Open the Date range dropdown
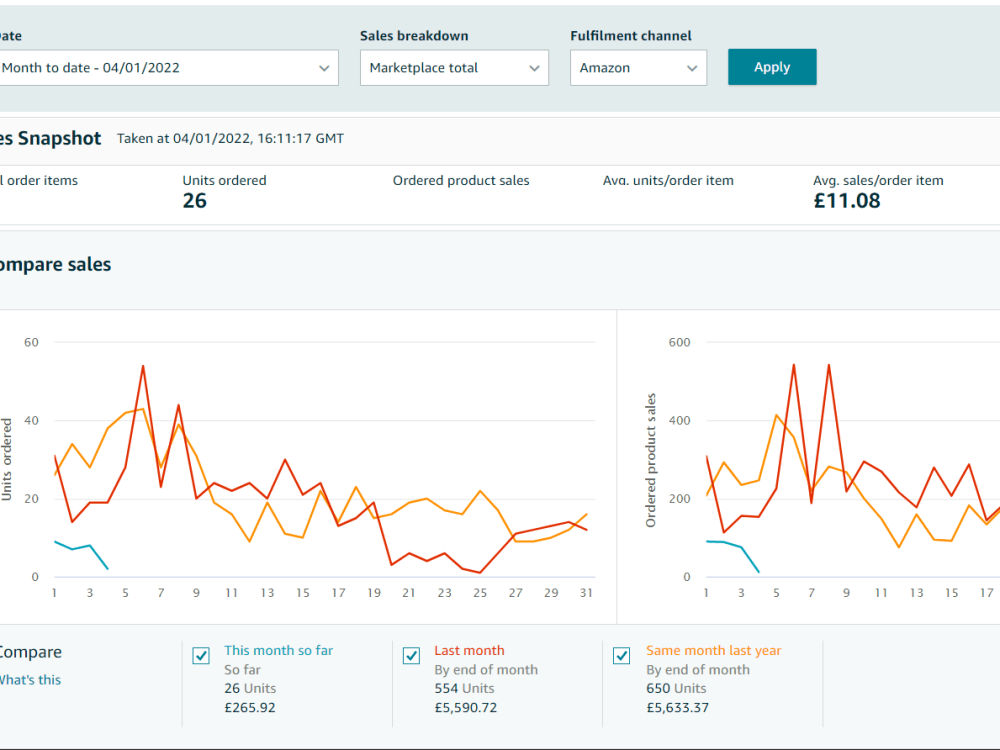Screen dimensions: 1000x750 [167, 68]
